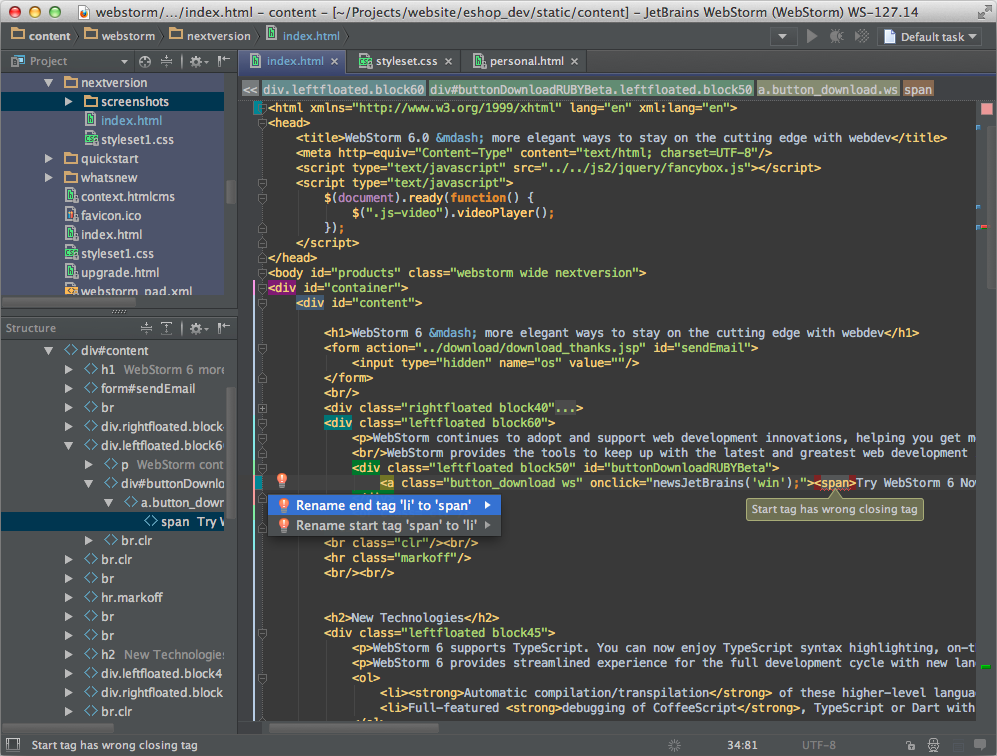
Task: Click the scroll from source target icon
Action: tap(145, 61)
